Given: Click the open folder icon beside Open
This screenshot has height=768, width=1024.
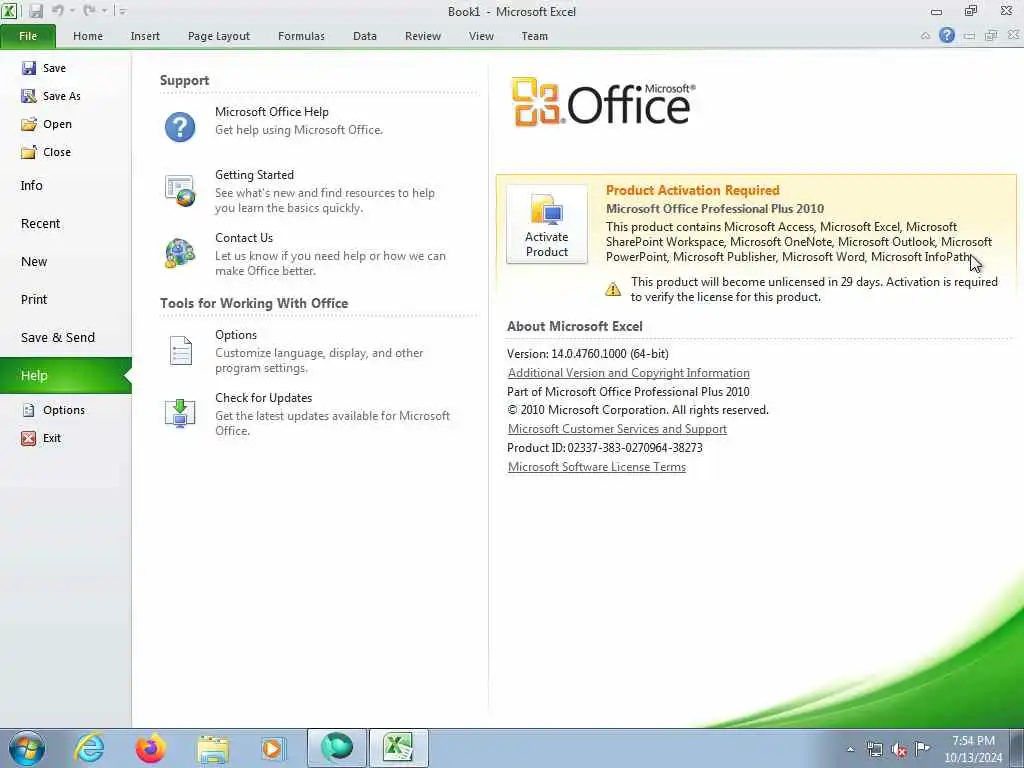Looking at the screenshot, I should click(x=29, y=124).
